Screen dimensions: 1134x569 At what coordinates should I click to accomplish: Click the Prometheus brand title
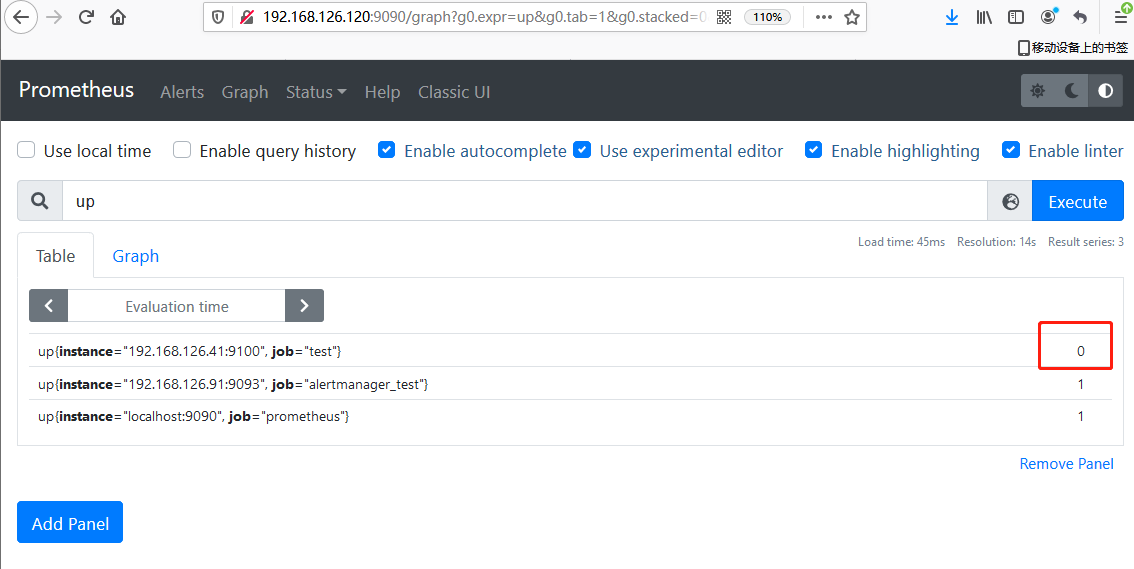pos(76,90)
